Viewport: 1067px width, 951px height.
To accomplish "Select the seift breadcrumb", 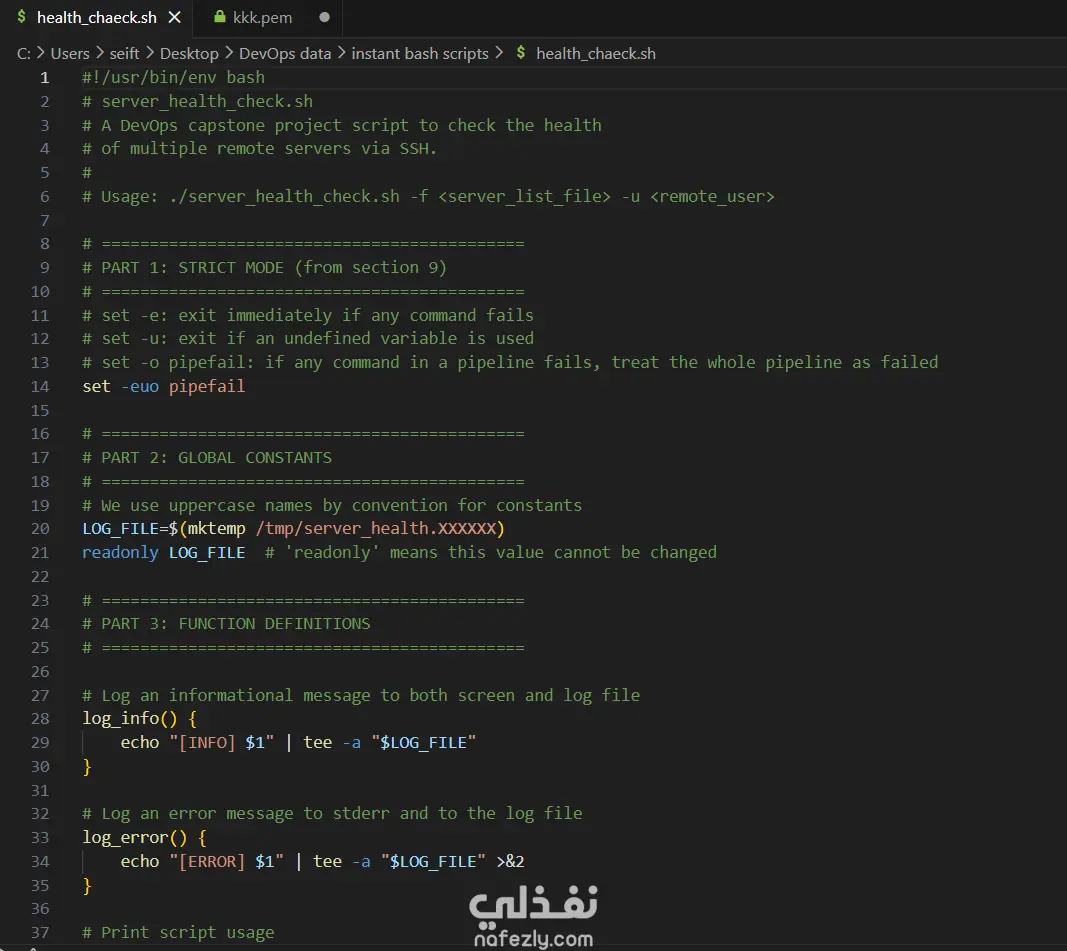I will pos(124,54).
